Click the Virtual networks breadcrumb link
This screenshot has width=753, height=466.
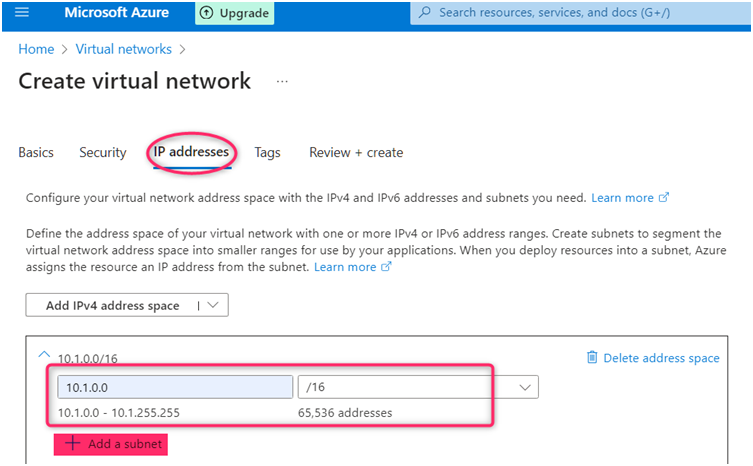[123, 49]
